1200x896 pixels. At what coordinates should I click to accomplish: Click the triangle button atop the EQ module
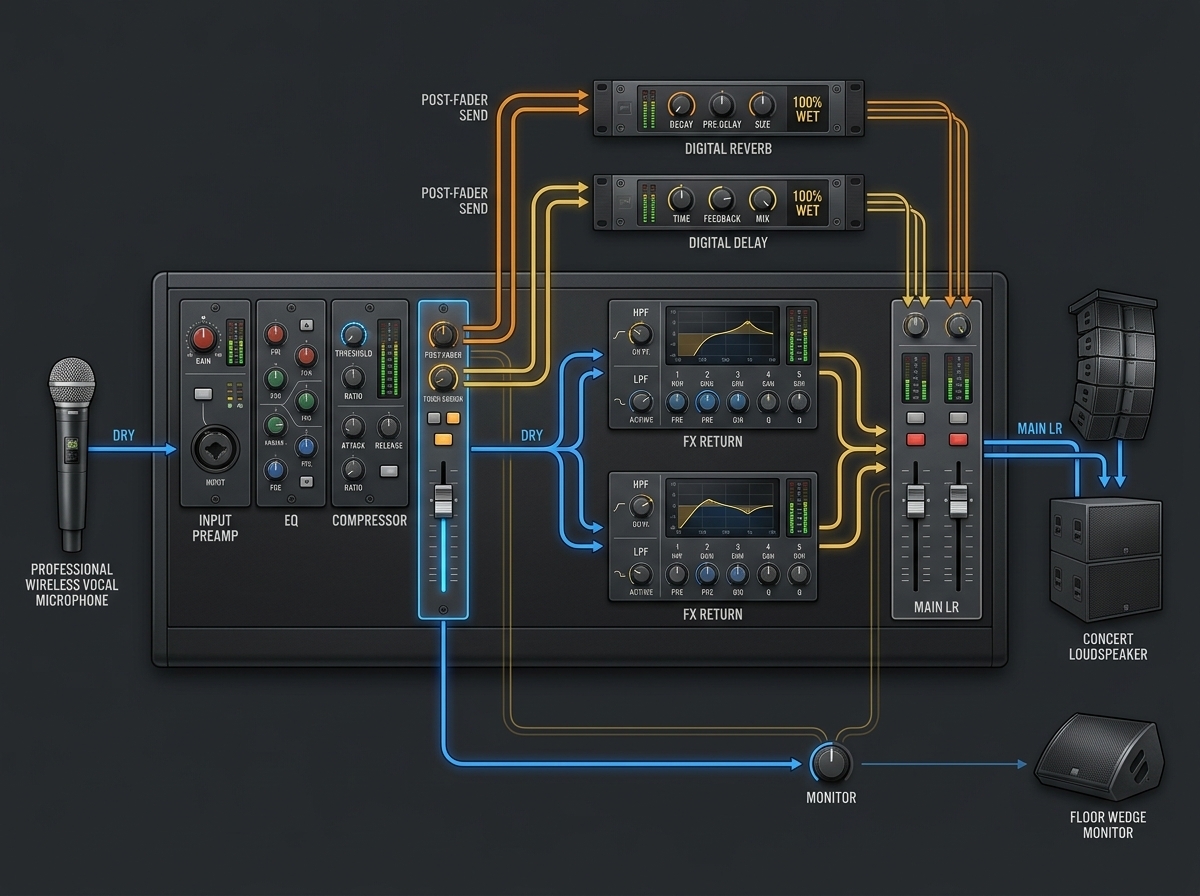[307, 325]
